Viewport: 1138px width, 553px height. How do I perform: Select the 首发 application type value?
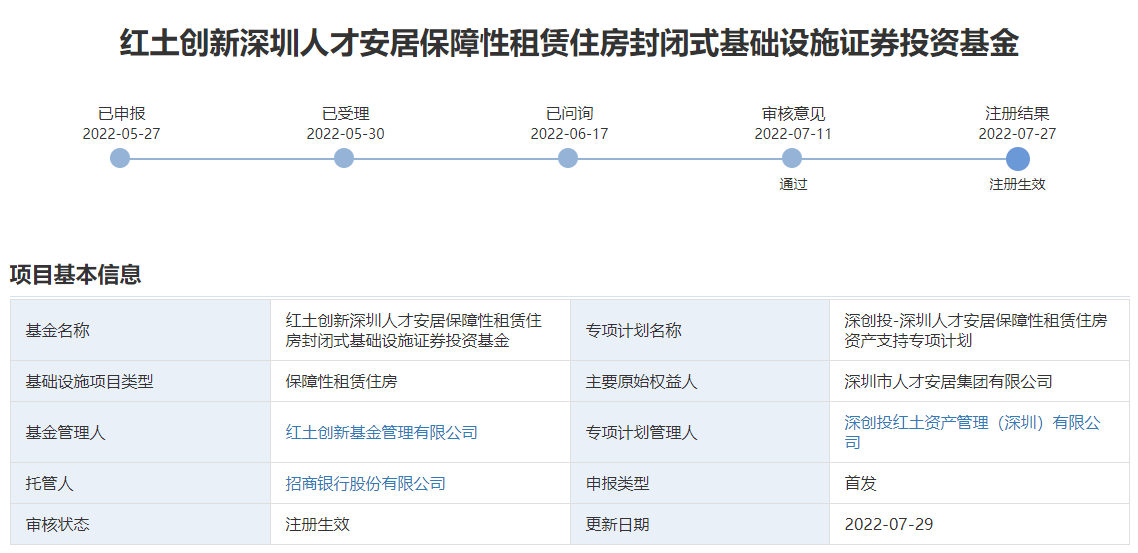coord(860,483)
